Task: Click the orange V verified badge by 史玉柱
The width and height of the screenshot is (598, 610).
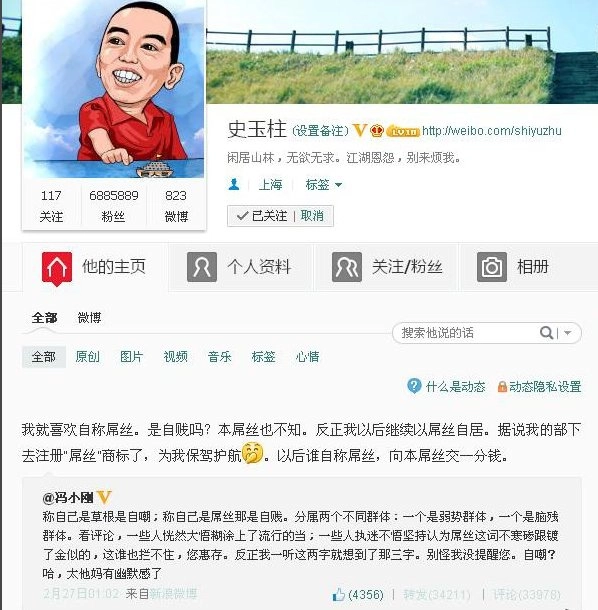Action: tap(360, 130)
